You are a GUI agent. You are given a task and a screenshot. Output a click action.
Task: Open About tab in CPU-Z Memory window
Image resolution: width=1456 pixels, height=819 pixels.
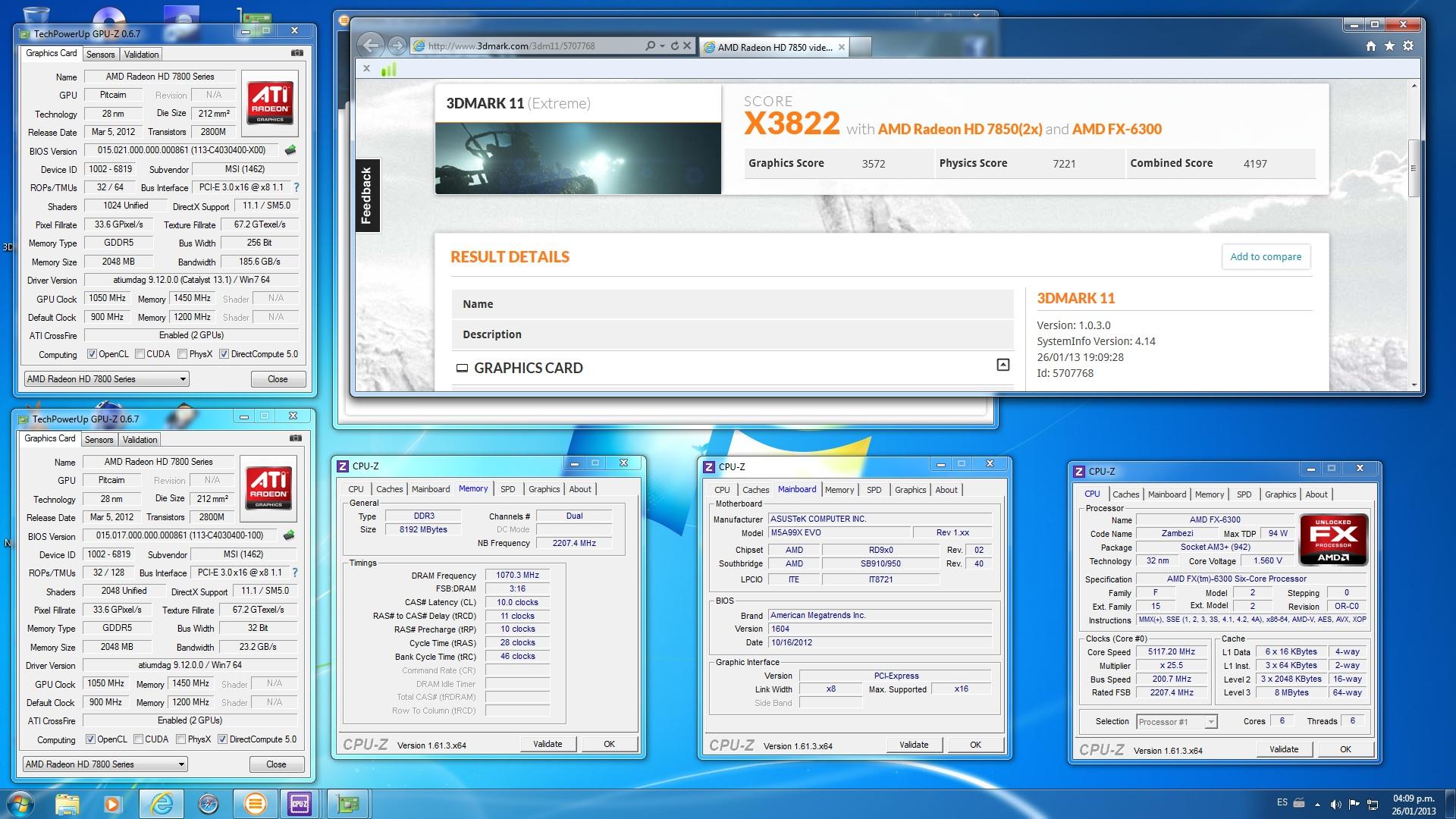point(580,489)
